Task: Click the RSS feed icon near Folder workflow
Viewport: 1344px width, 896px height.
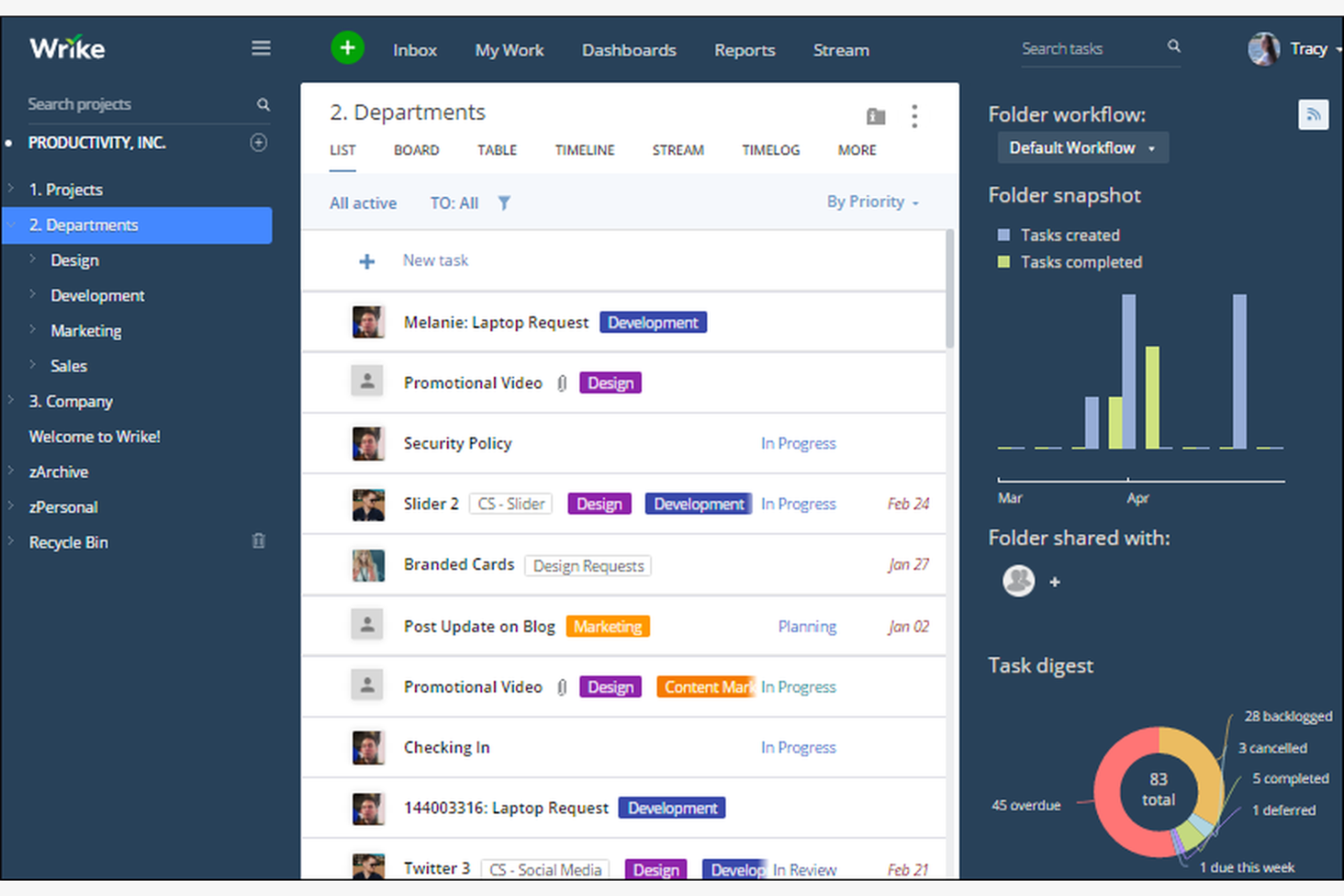Action: pos(1314,113)
